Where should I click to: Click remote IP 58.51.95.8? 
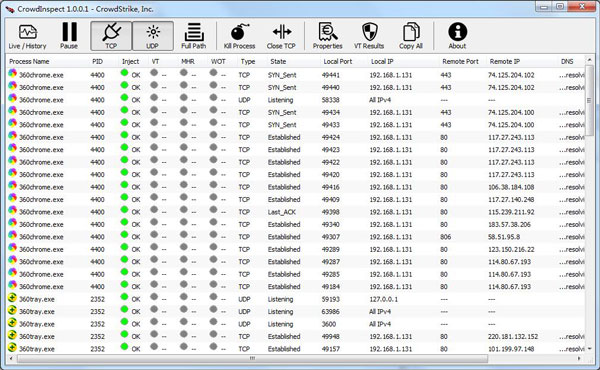coord(504,237)
